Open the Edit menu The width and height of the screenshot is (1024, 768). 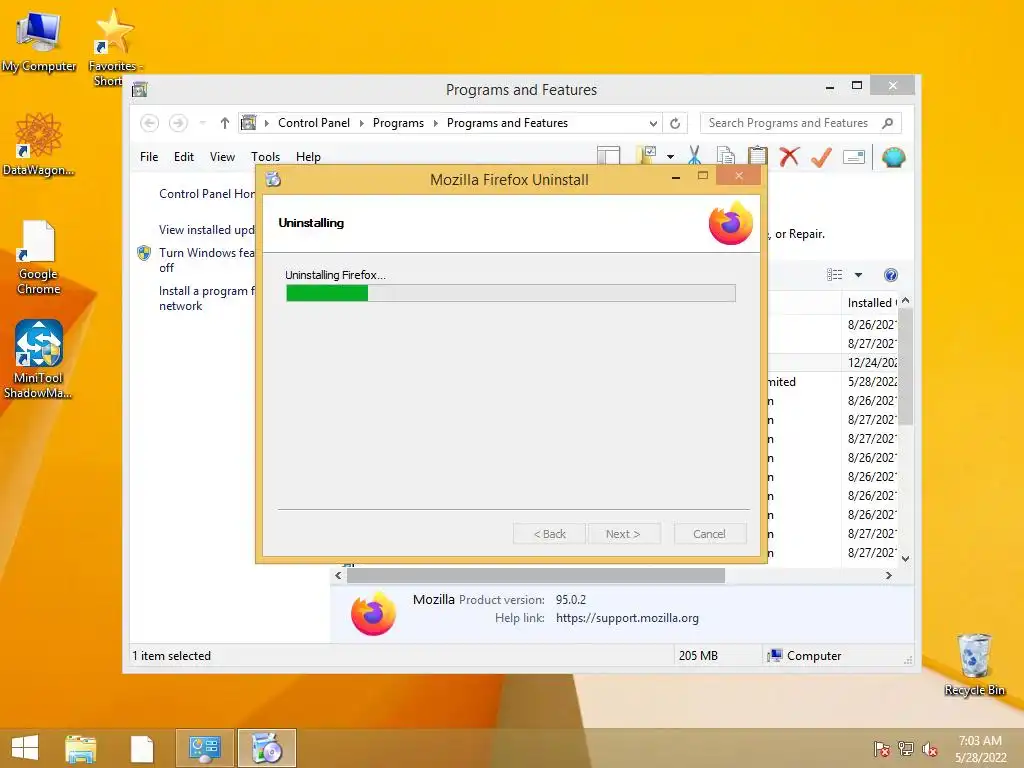click(x=184, y=157)
